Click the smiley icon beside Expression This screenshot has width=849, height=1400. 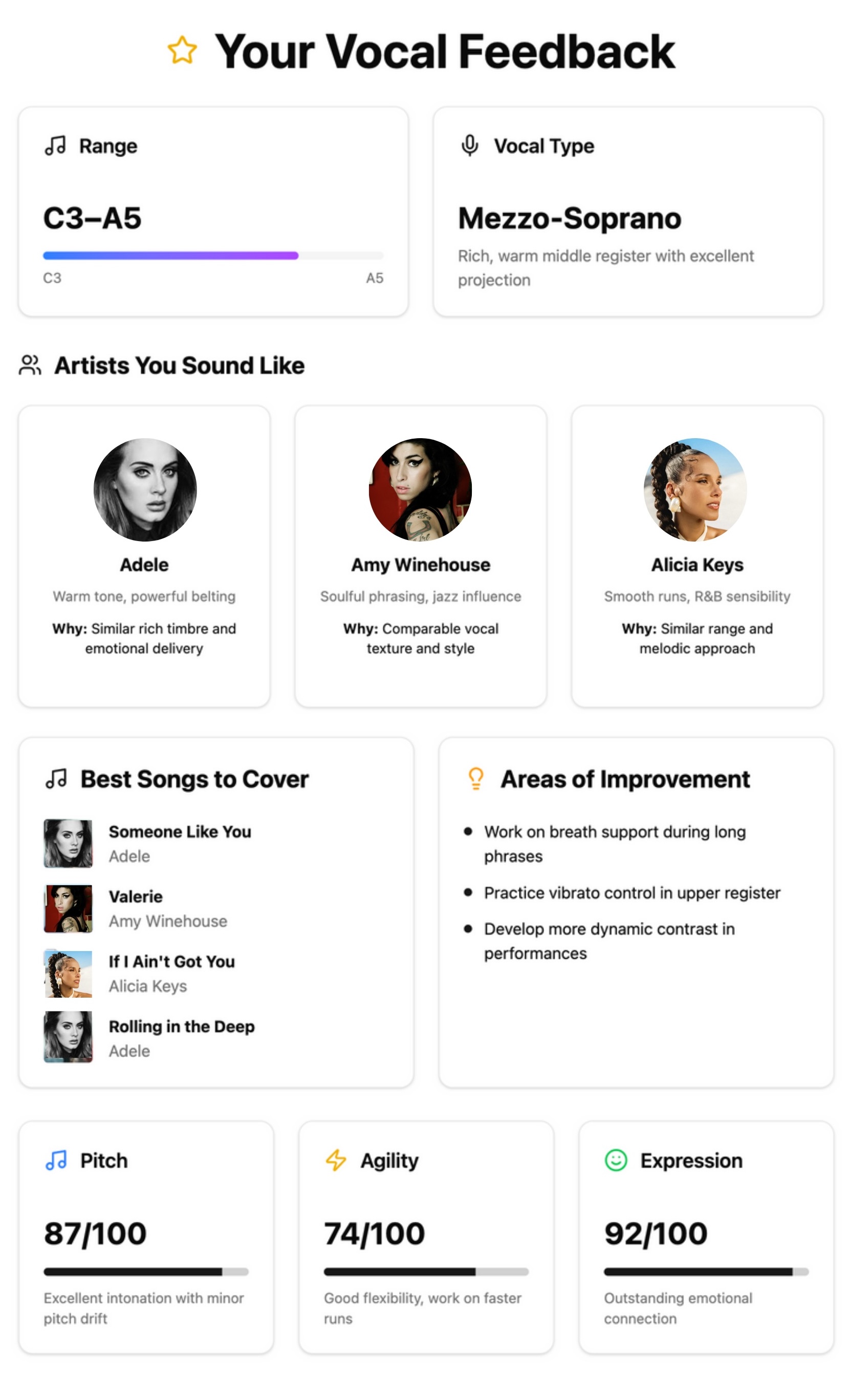click(616, 1161)
